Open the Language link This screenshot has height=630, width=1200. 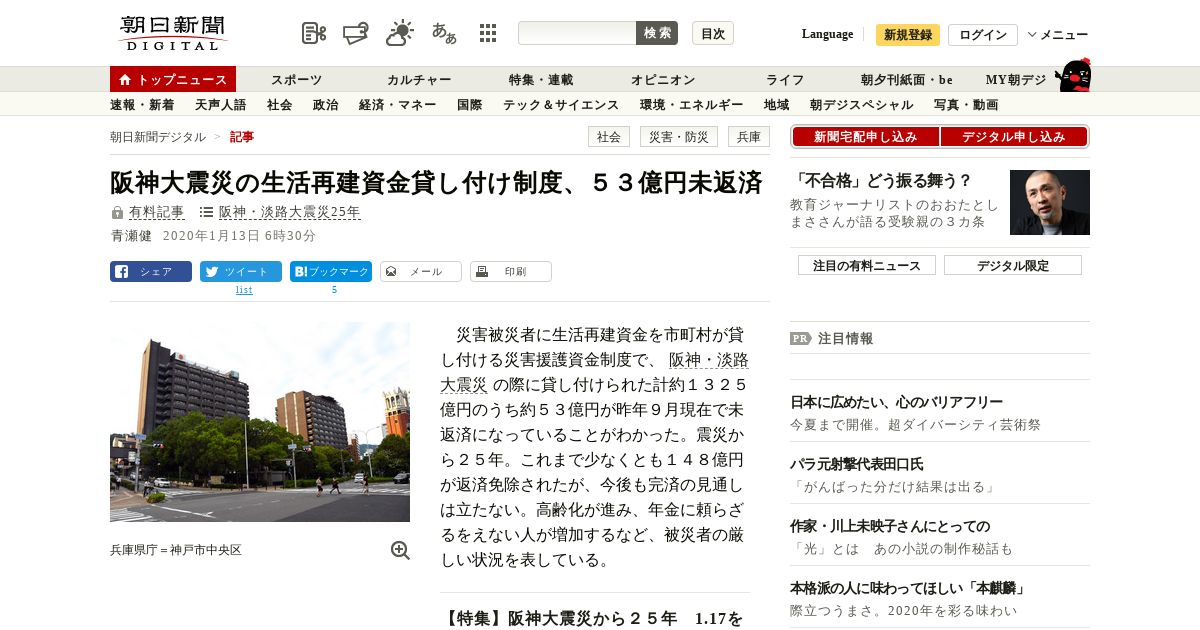(x=827, y=34)
